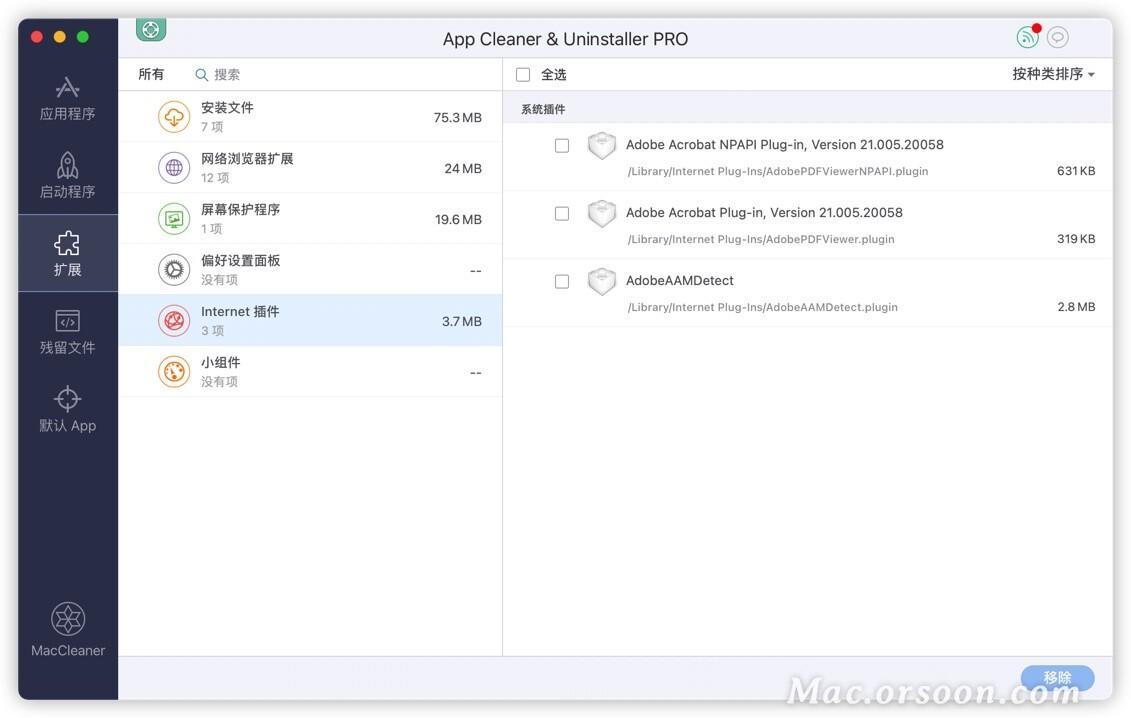Select the 网络浏览器扩展 category row
1131x718 pixels.
click(300, 167)
